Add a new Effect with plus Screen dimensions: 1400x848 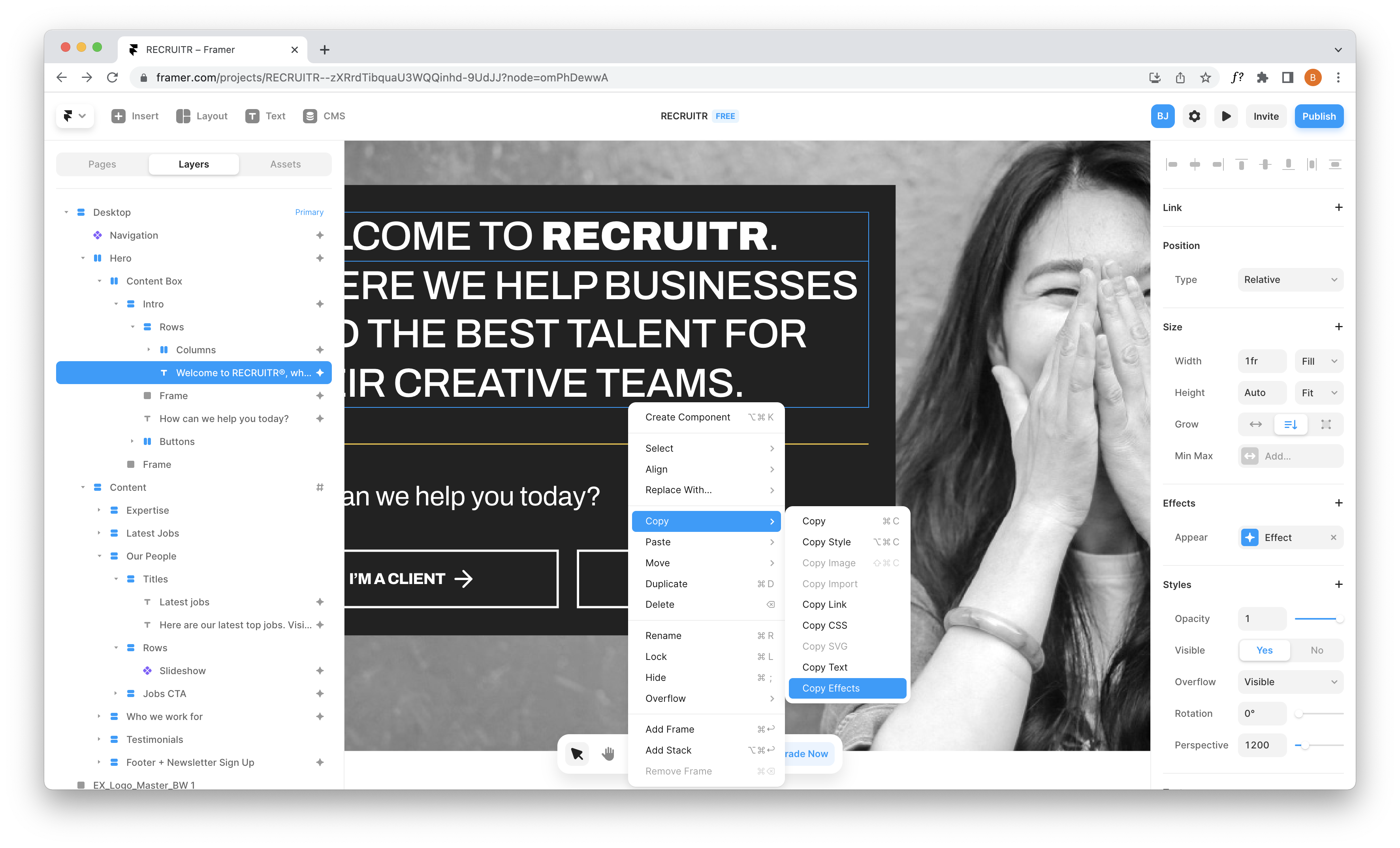coord(1338,503)
